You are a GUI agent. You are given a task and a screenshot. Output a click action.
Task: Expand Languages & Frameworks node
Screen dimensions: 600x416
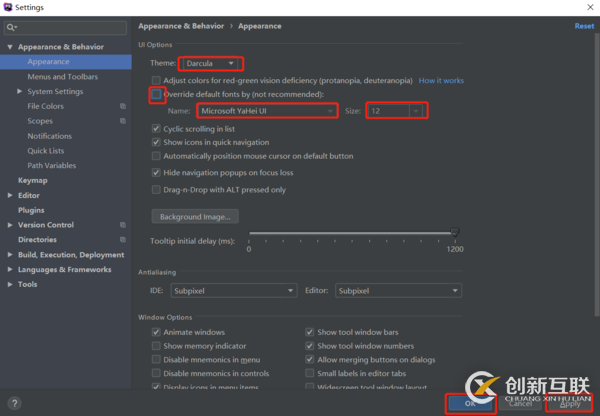pos(10,269)
